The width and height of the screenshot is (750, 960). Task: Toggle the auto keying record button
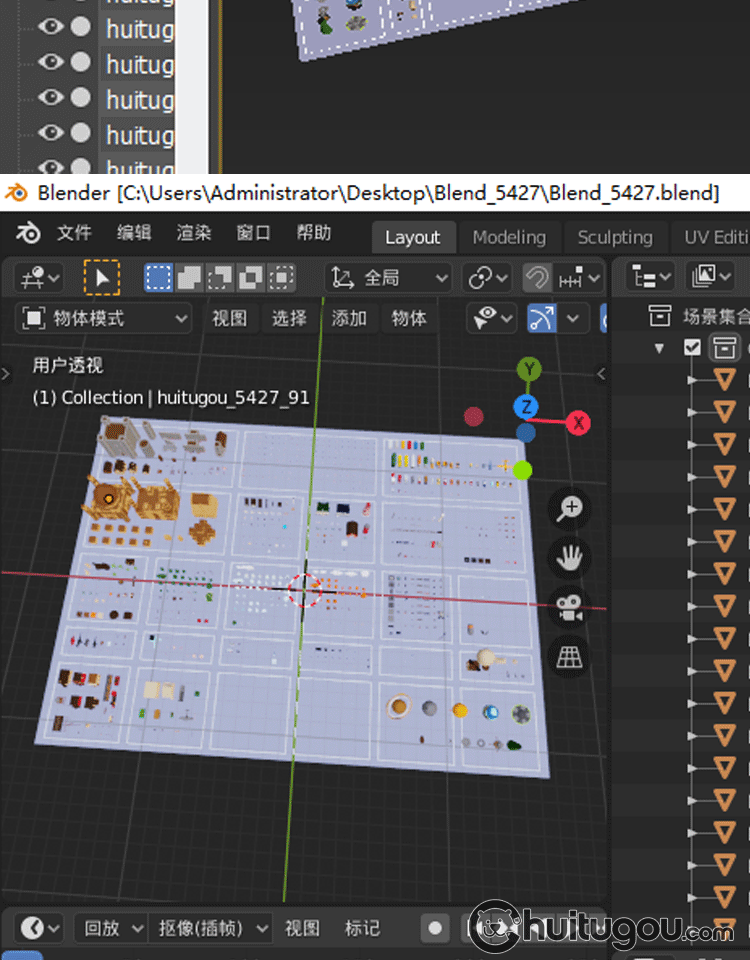[x=435, y=928]
